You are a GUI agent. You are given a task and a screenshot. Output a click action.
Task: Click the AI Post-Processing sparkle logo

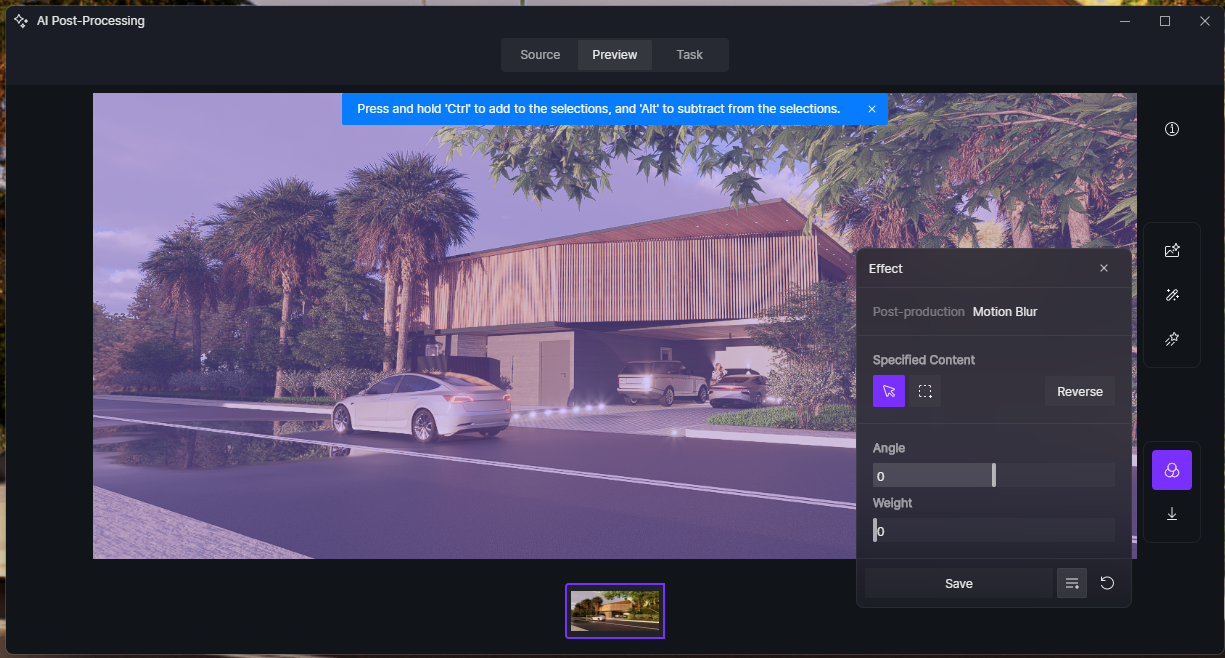21,21
